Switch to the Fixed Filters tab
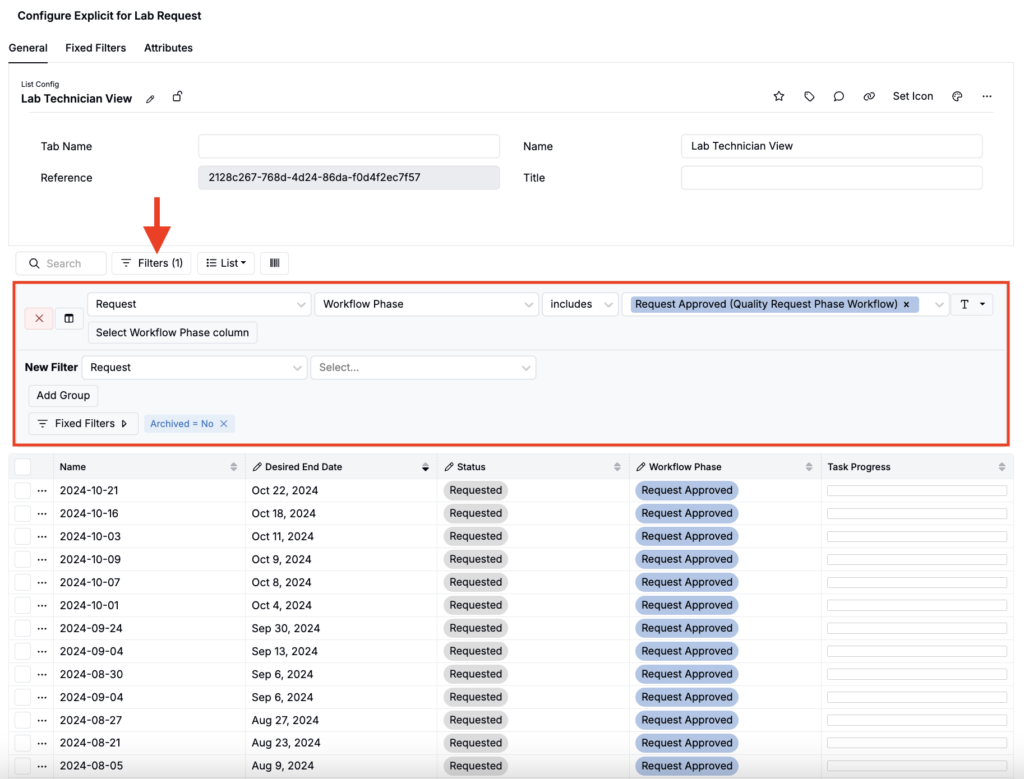 pos(96,47)
